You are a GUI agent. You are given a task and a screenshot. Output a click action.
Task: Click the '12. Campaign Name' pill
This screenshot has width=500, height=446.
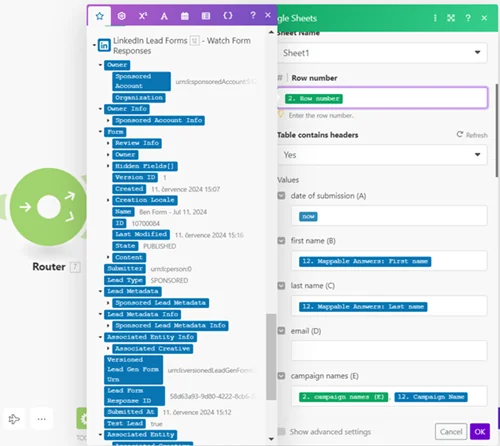pos(431,397)
